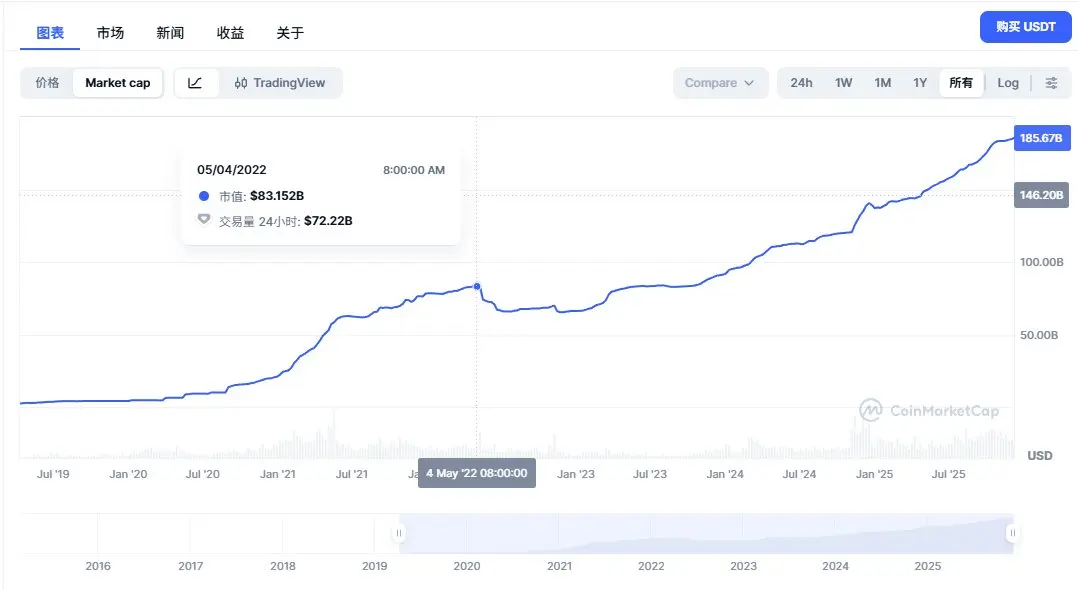Go to the 收益 tab

[x=230, y=33]
